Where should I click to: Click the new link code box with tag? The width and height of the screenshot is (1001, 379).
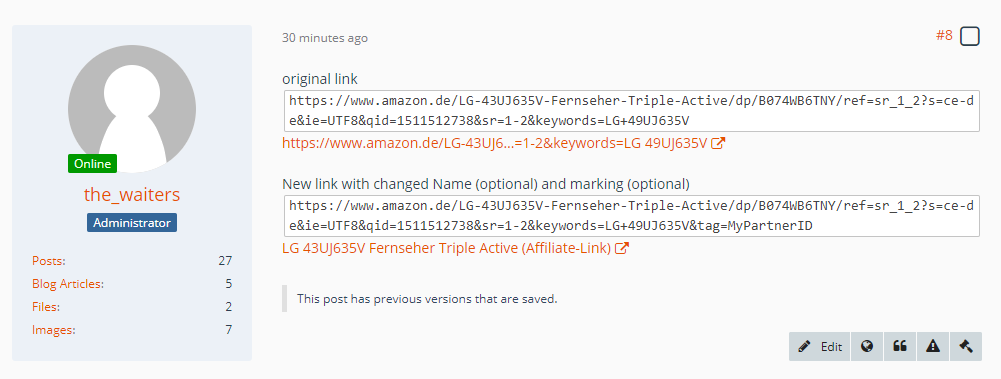coord(631,216)
